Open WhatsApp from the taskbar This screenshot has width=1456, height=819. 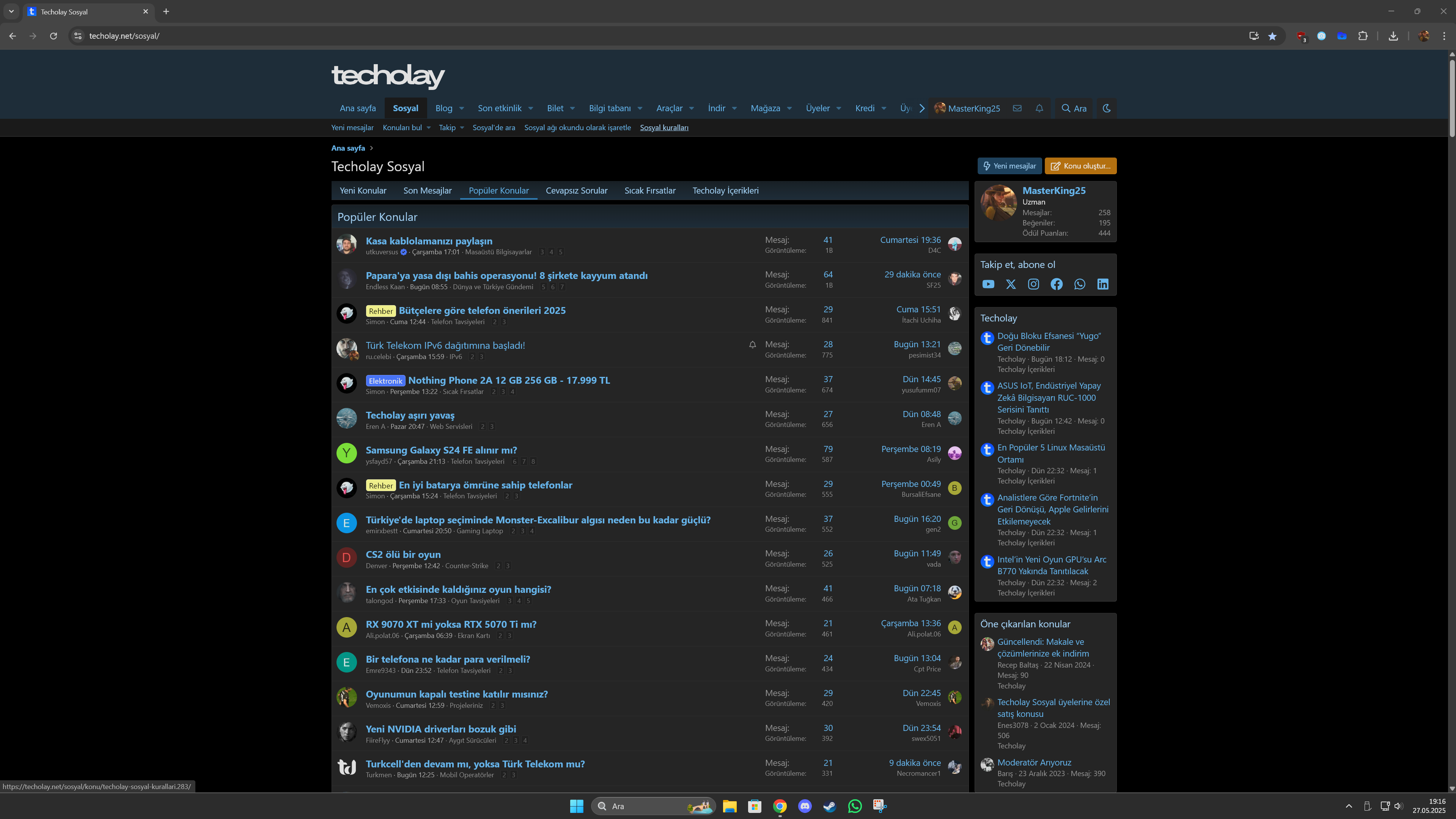coord(855,806)
